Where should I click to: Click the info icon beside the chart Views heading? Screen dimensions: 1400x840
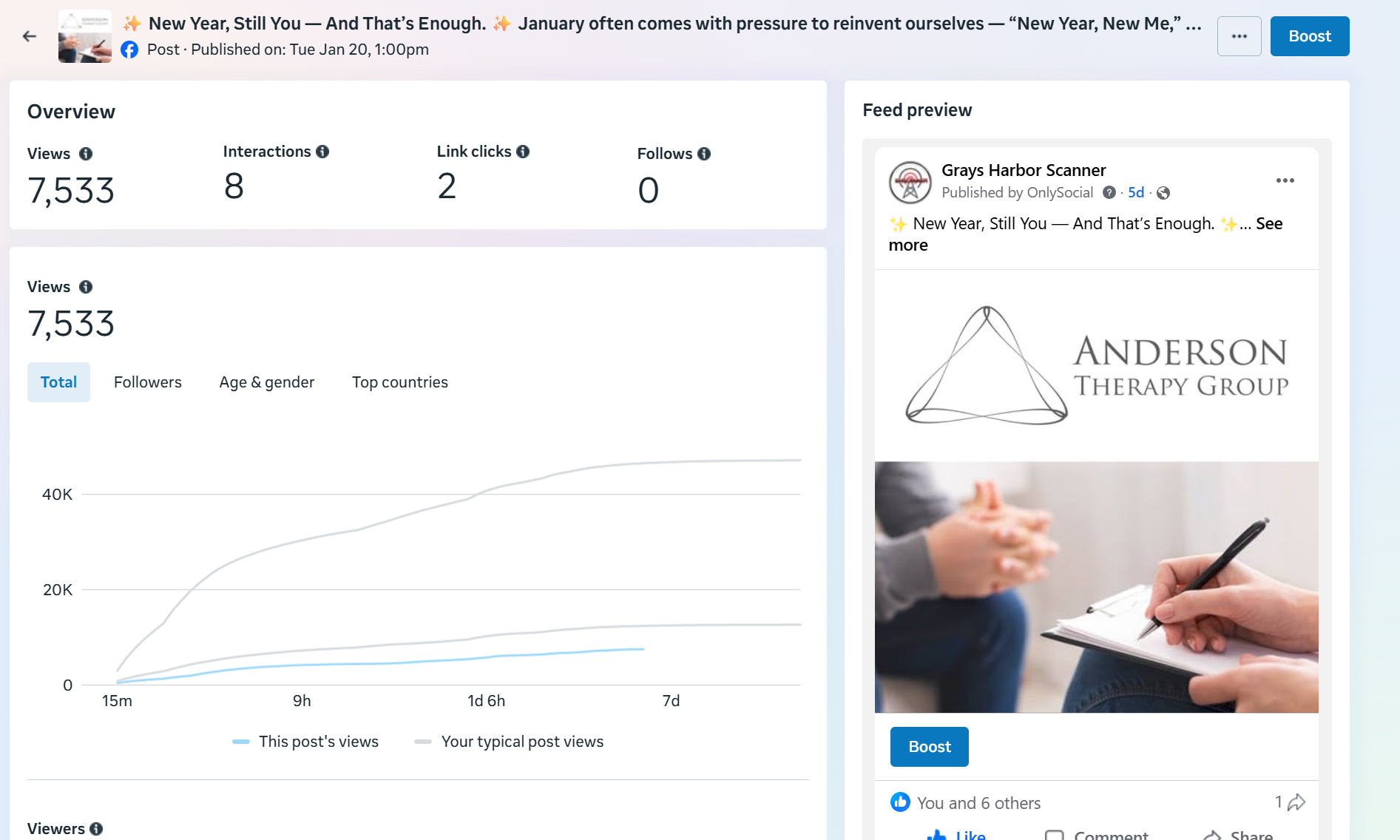[86, 287]
